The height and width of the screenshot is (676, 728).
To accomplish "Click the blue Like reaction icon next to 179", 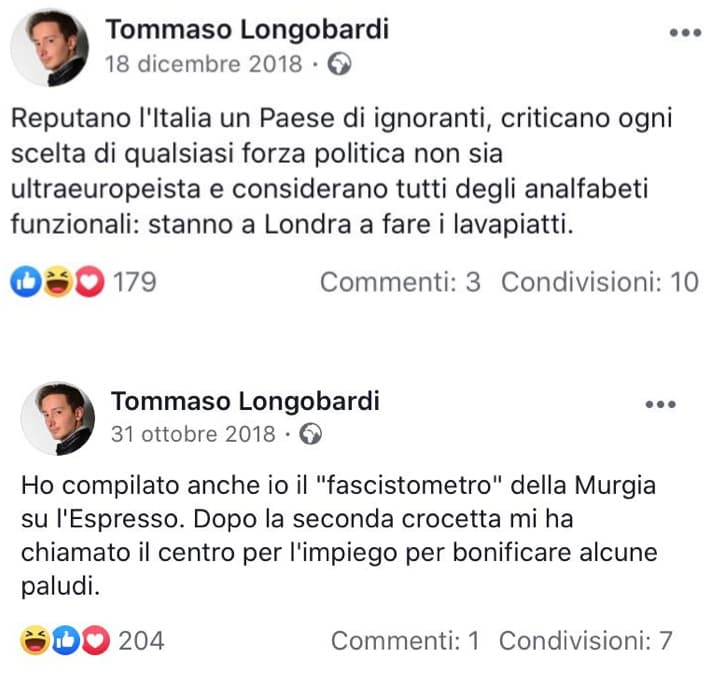I will click(24, 283).
